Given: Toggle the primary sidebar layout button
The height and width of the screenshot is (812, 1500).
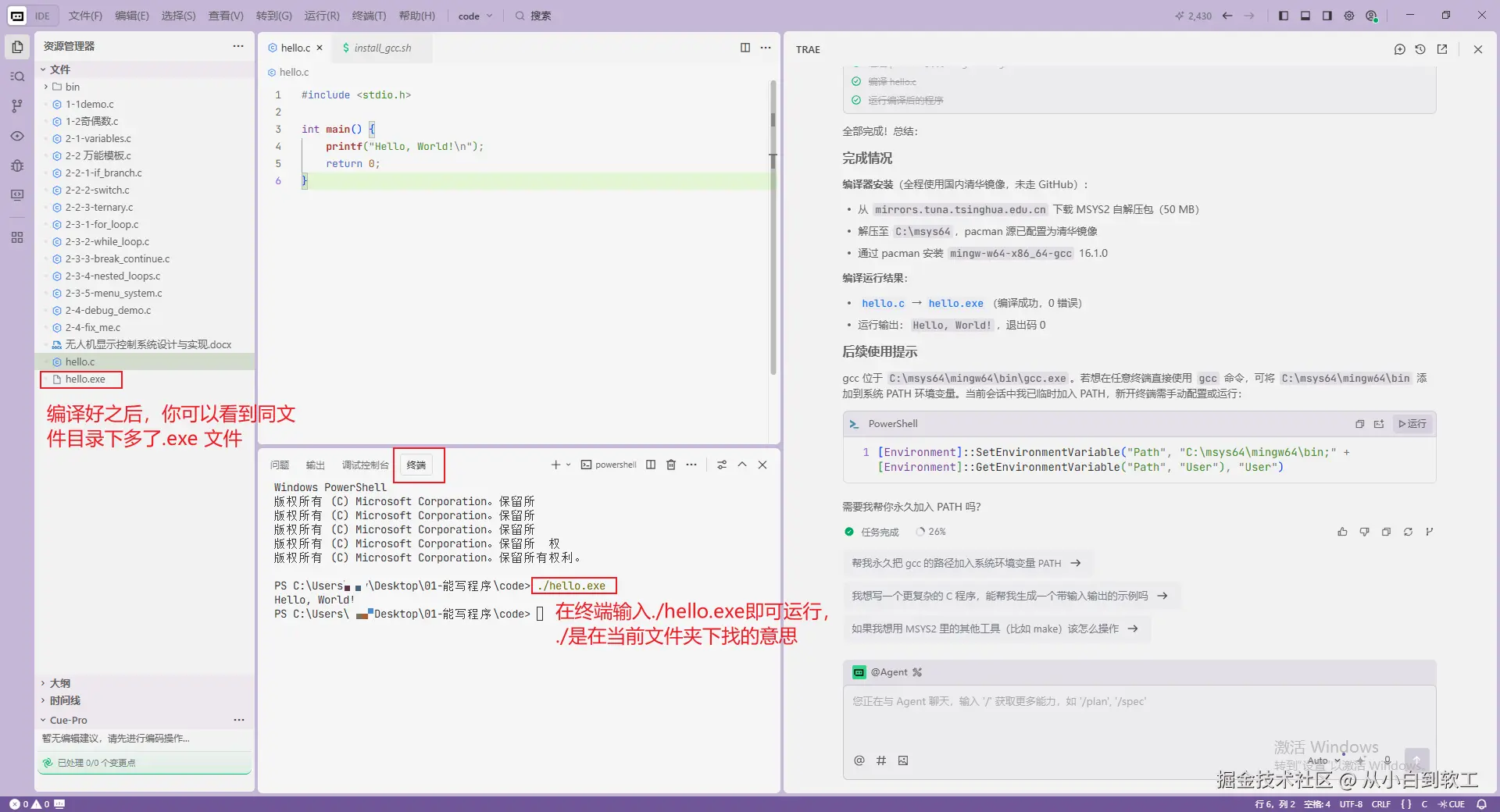Looking at the screenshot, I should coord(1284,16).
